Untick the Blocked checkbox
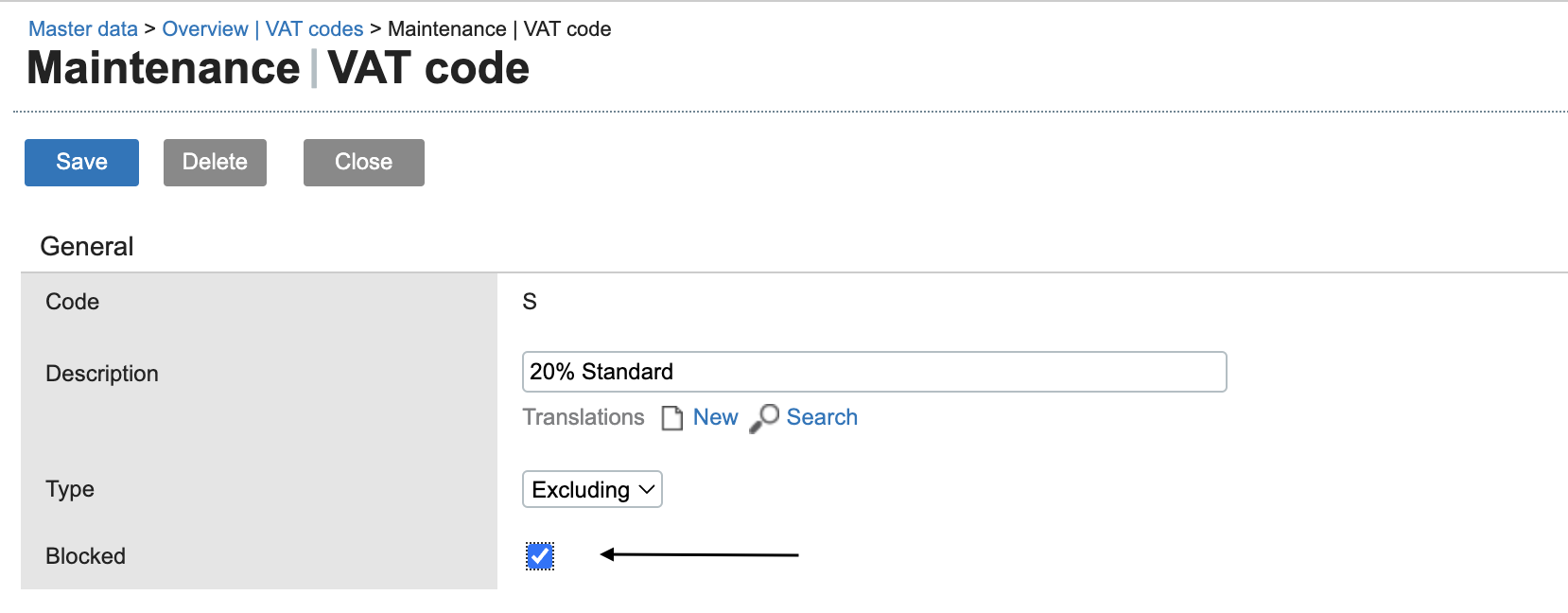This screenshot has width=1568, height=613. click(x=540, y=556)
